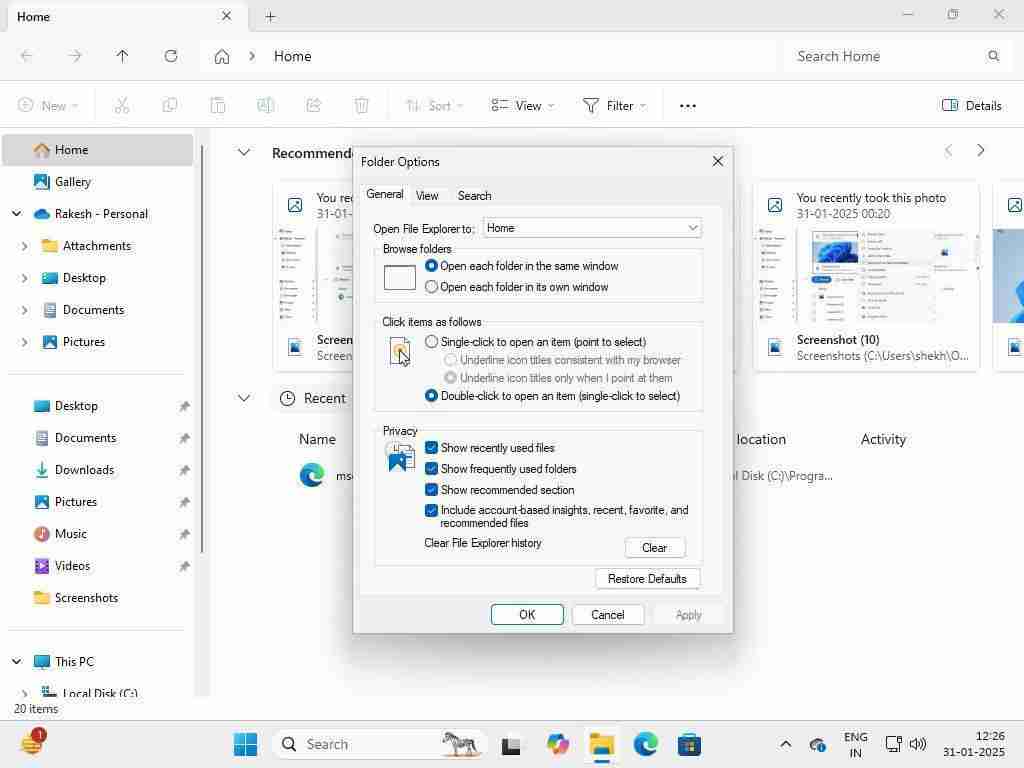
Task: Uncheck Show recently used files
Action: point(432,448)
